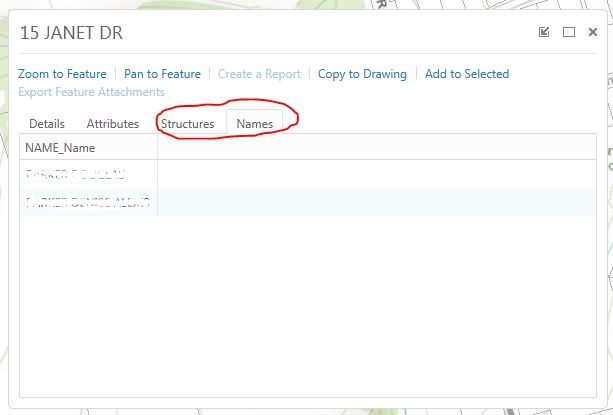
Task: Click the Zoom to Feature link
Action: click(x=62, y=74)
